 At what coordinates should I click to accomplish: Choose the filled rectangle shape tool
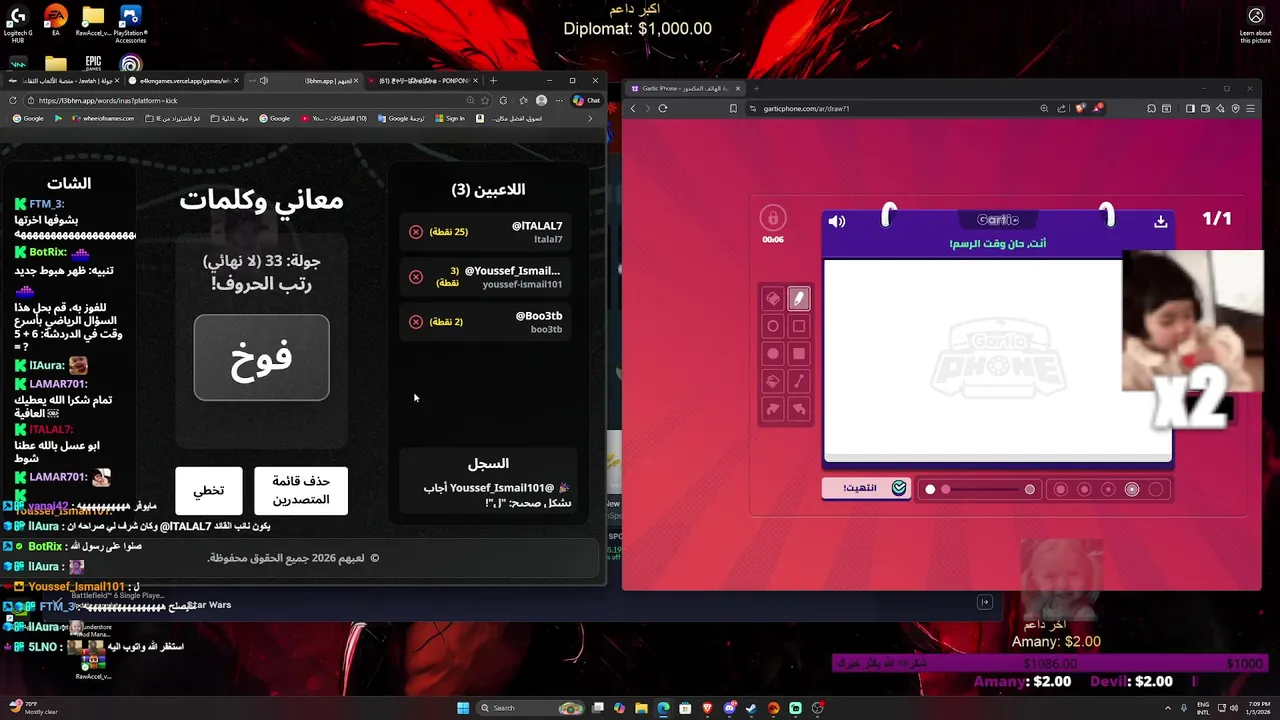(x=799, y=354)
